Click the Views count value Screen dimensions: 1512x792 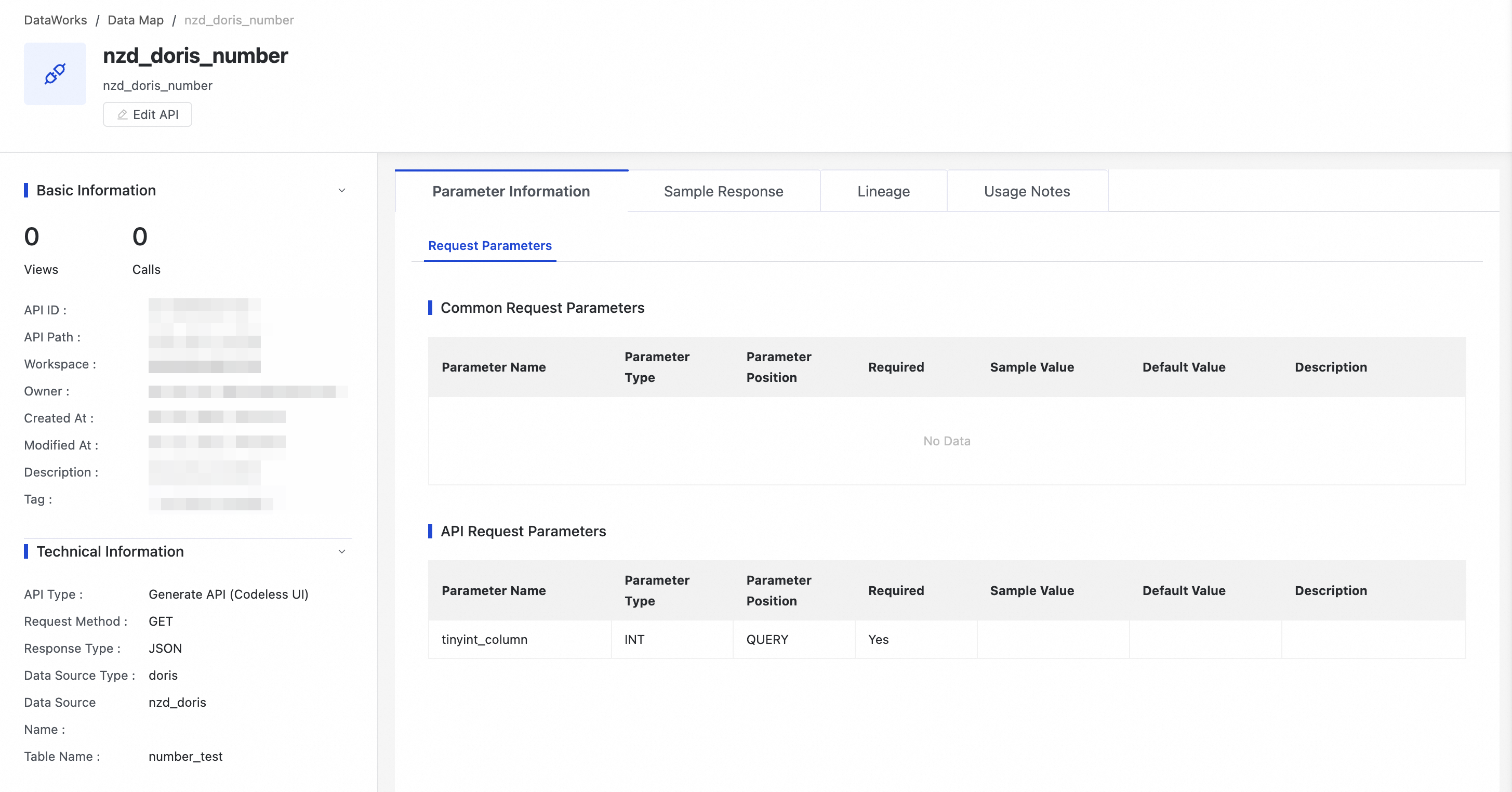click(x=32, y=236)
